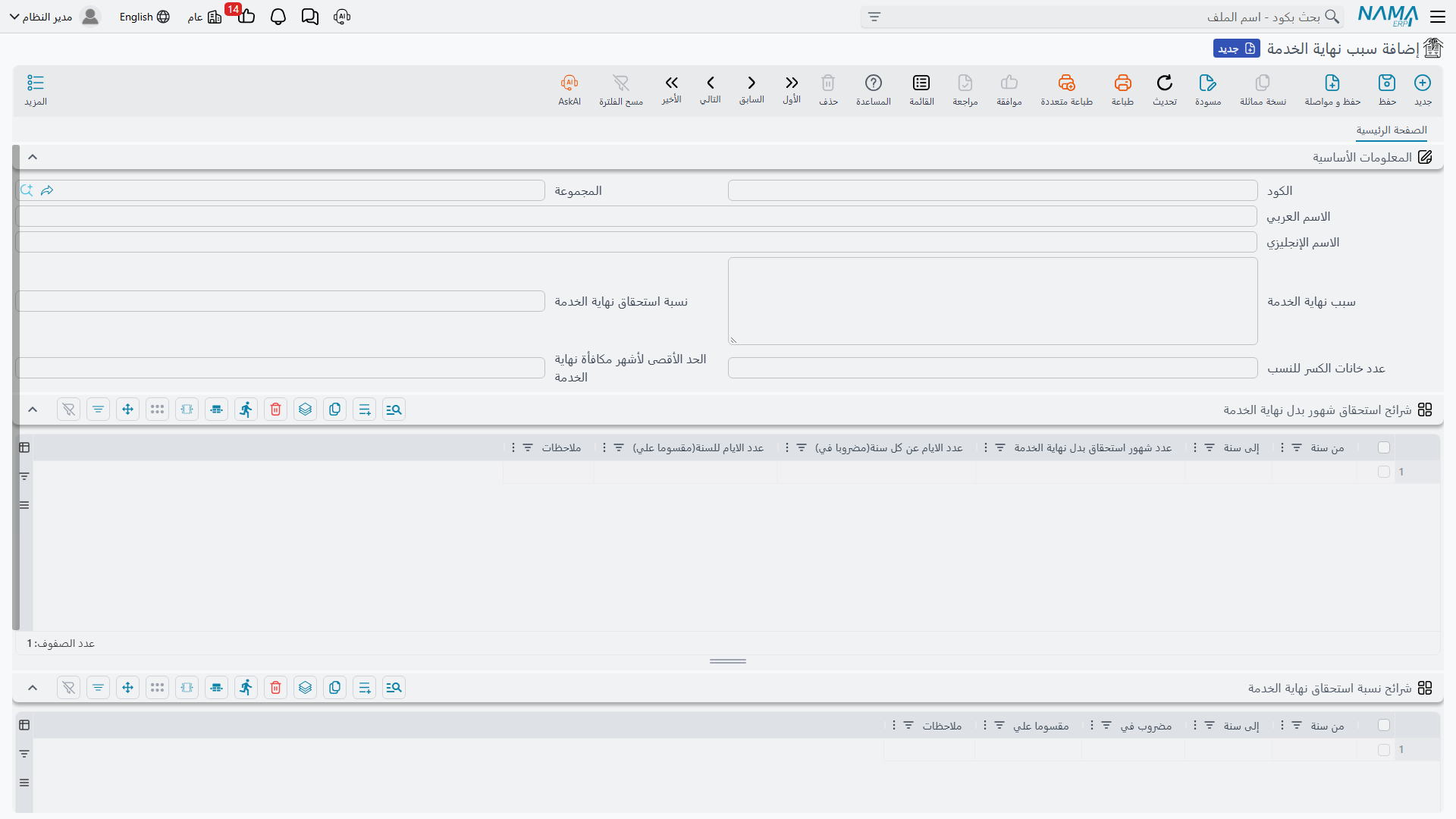Collapse the المعلومات الأساسية section
Image resolution: width=1456 pixels, height=819 pixels.
(33, 157)
